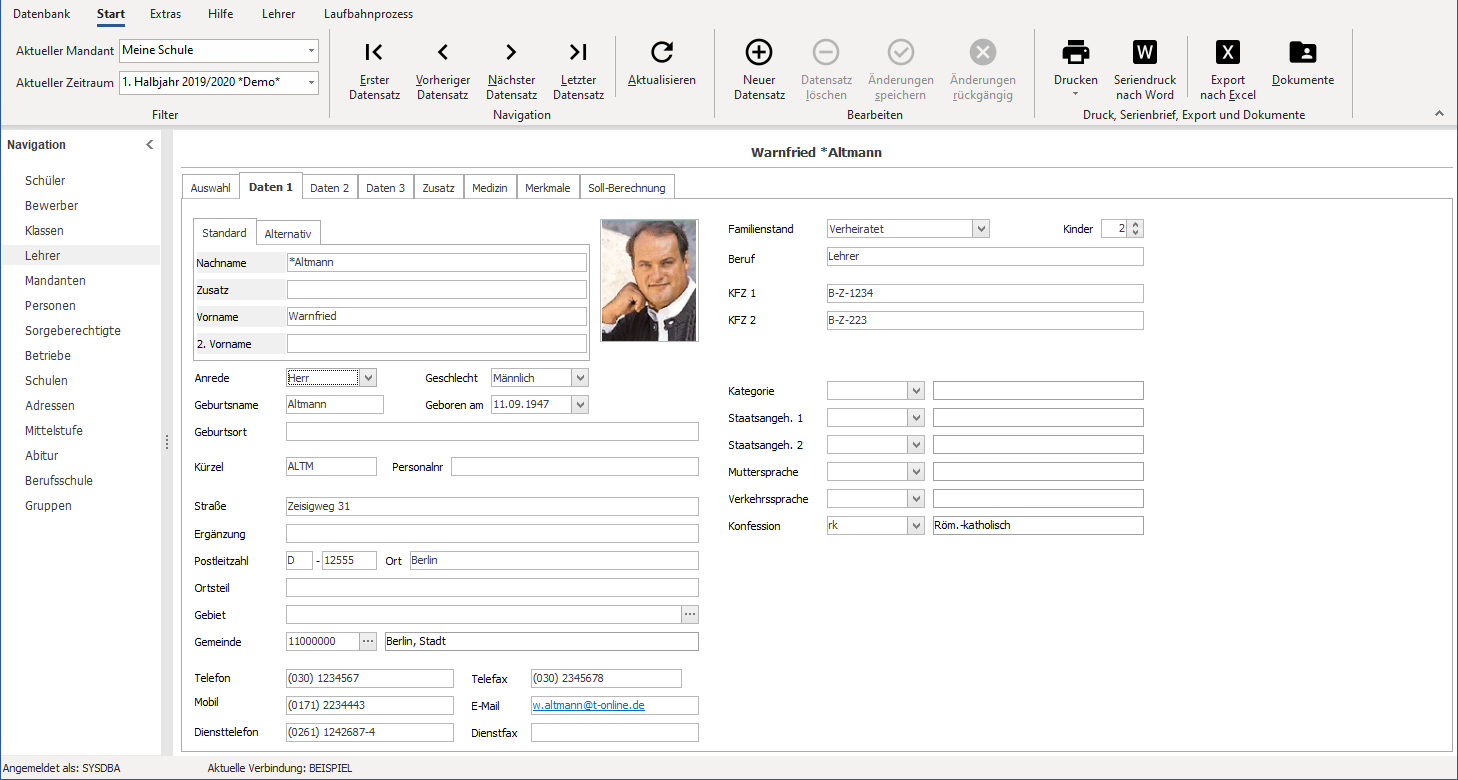The image size is (1458, 780).
Task: Open Staatsangeh. 1 dropdown
Action: click(x=916, y=418)
